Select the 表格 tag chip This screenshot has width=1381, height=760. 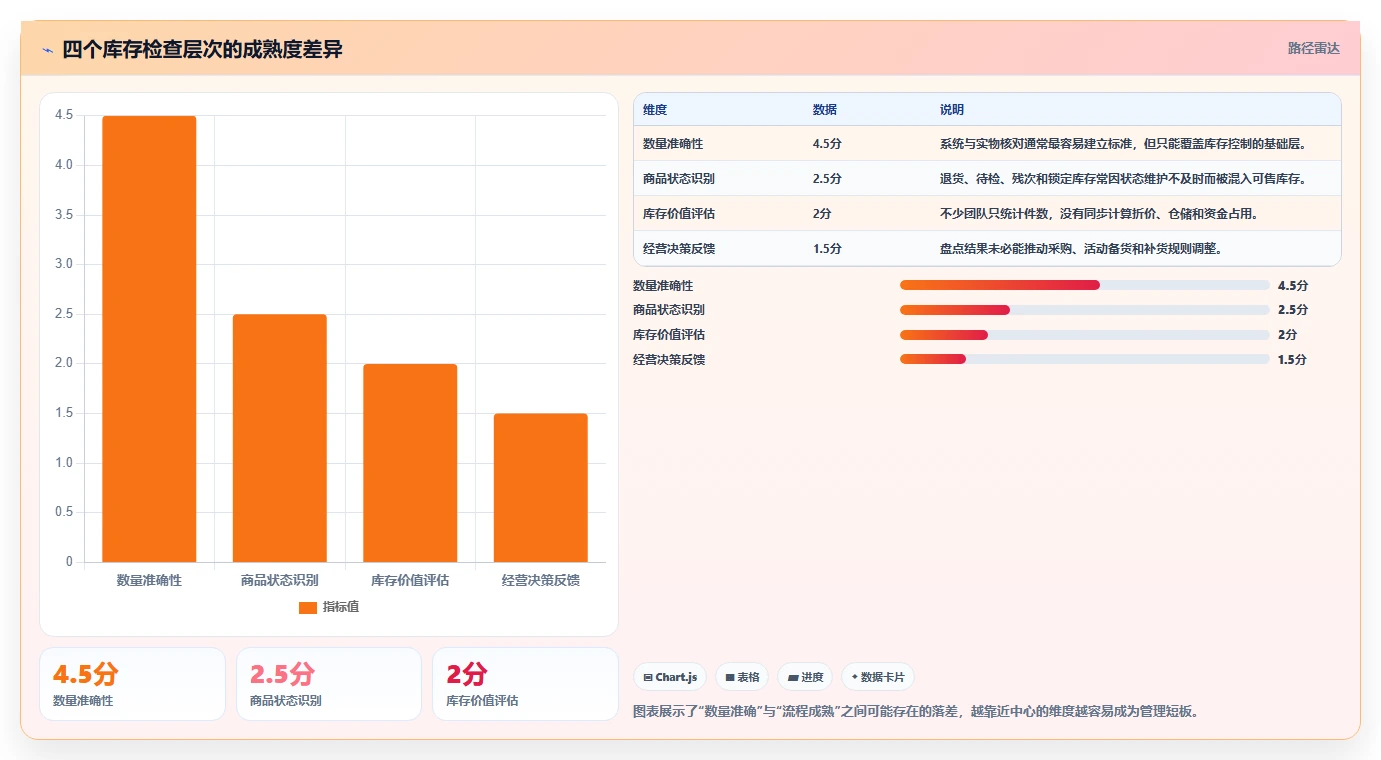(x=742, y=677)
